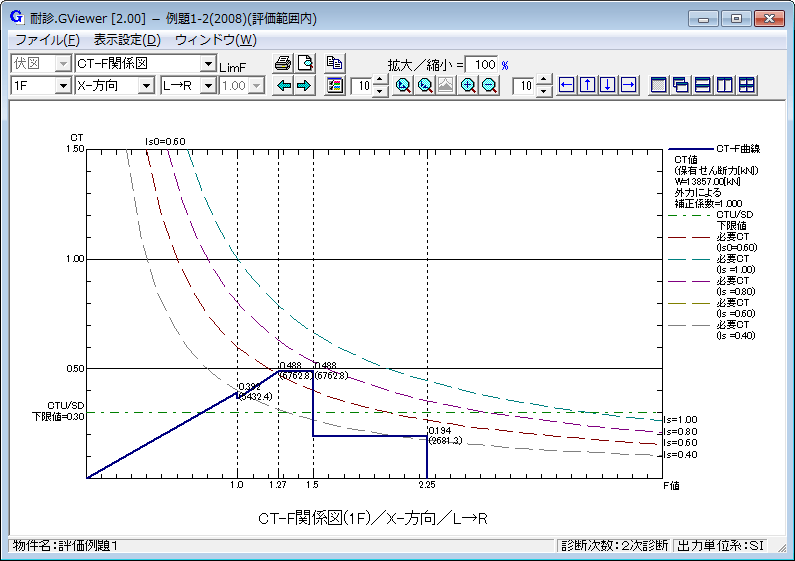Minimize the 耐診.GViewer window

click(703, 19)
